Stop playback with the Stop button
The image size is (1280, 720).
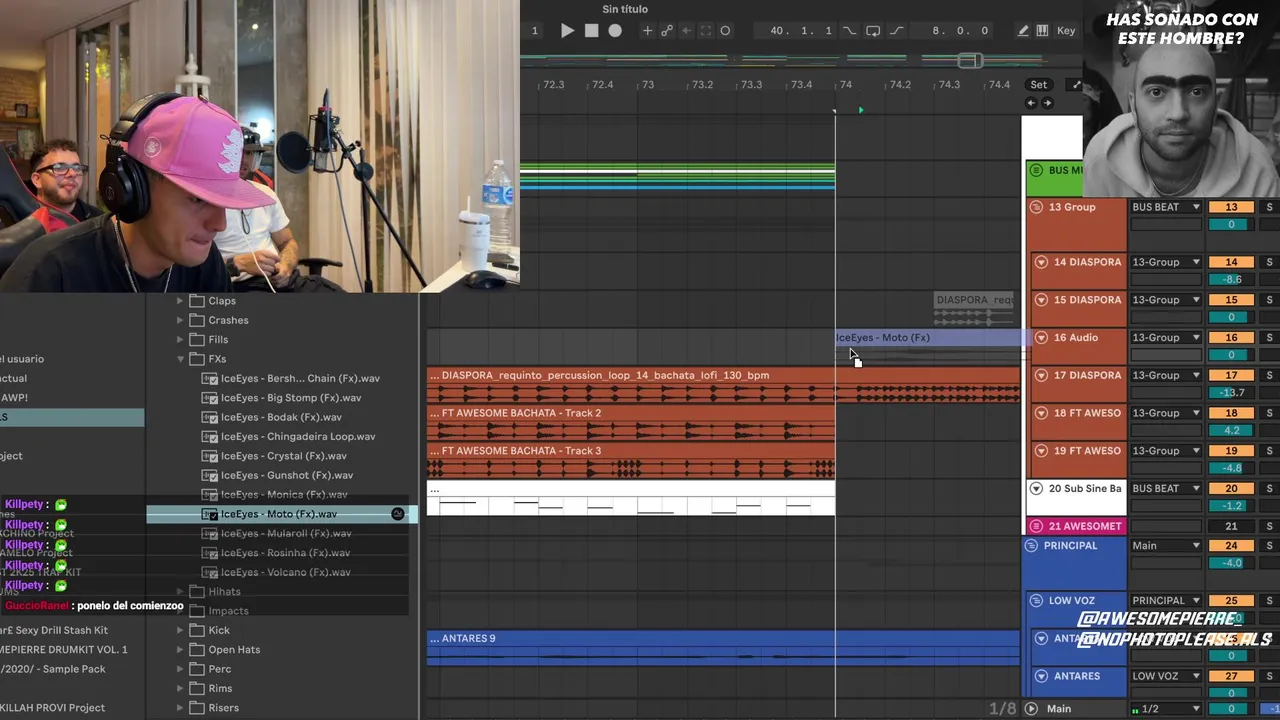591,31
